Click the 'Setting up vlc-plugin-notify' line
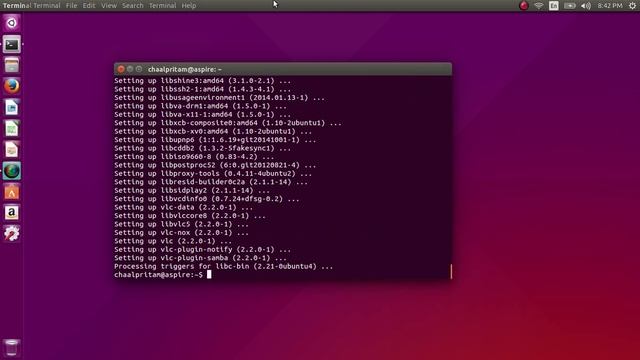The width and height of the screenshot is (640, 360). tap(202, 249)
